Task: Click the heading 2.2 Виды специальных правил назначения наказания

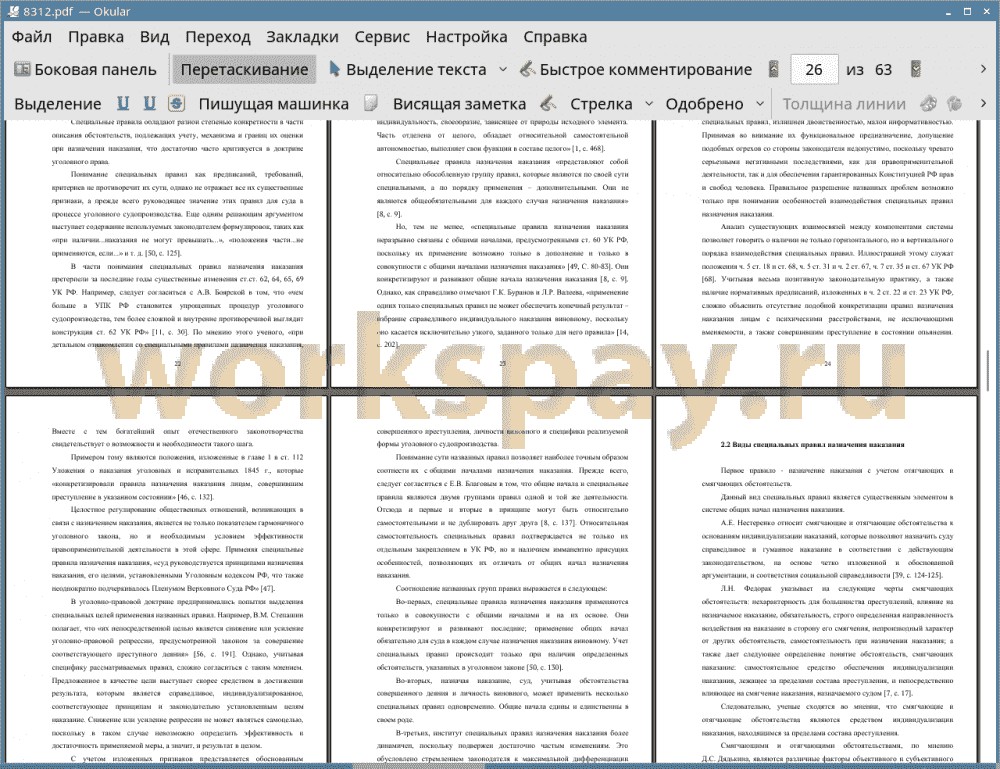Action: click(812, 444)
